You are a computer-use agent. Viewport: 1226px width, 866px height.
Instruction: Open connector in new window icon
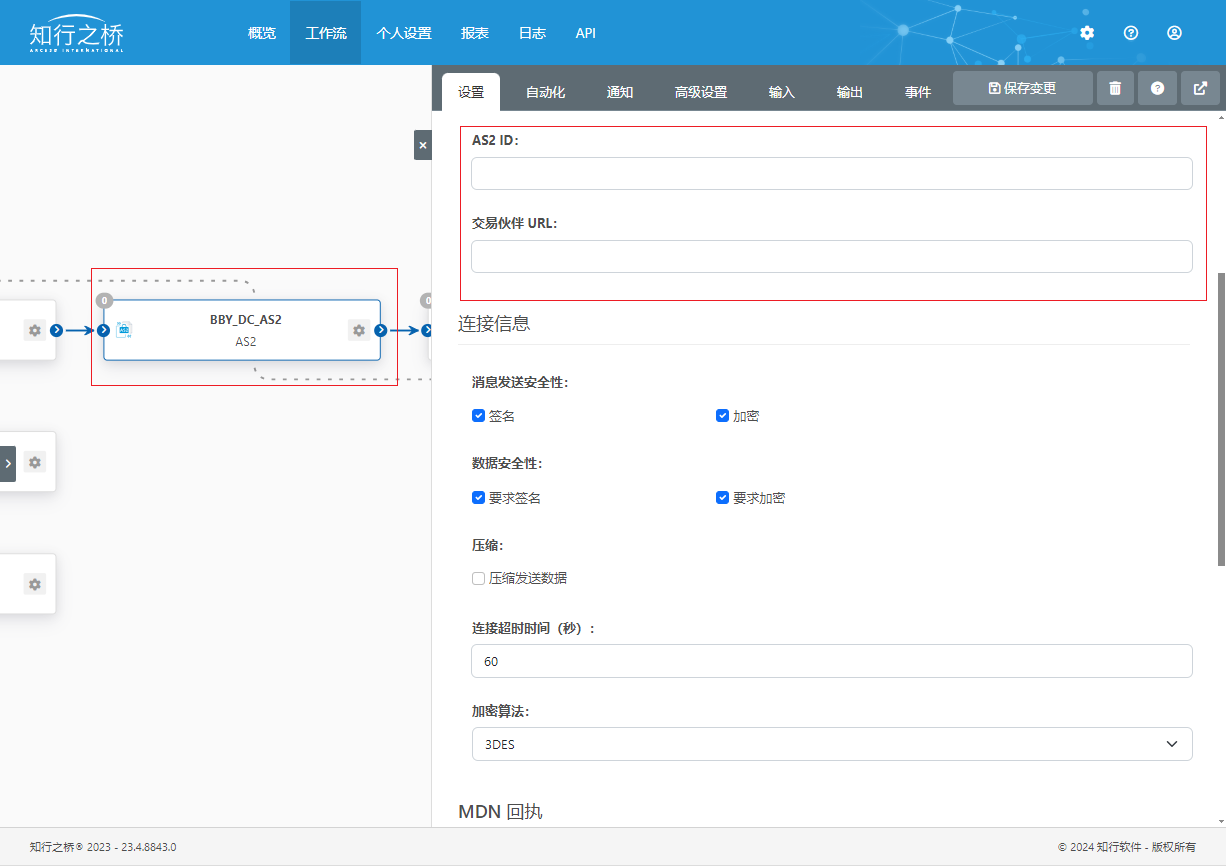(x=1200, y=88)
